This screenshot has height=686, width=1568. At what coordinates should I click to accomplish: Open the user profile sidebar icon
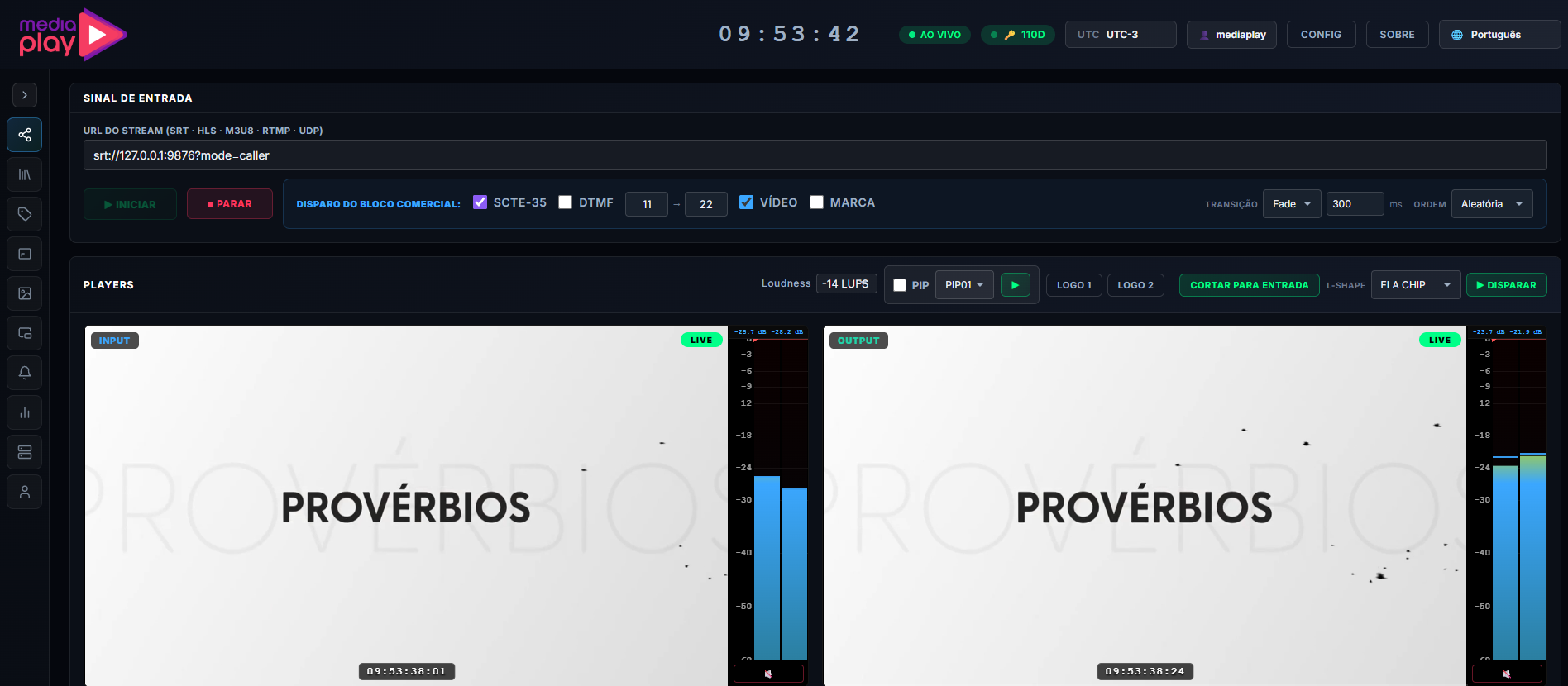coord(25,492)
